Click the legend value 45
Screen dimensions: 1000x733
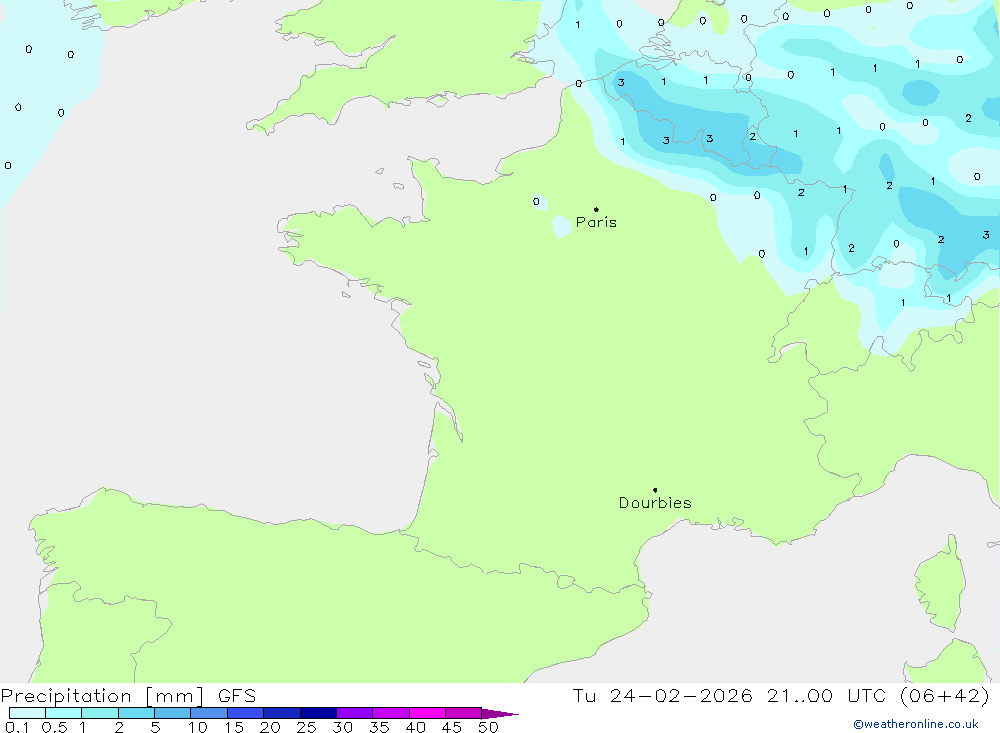[452, 727]
